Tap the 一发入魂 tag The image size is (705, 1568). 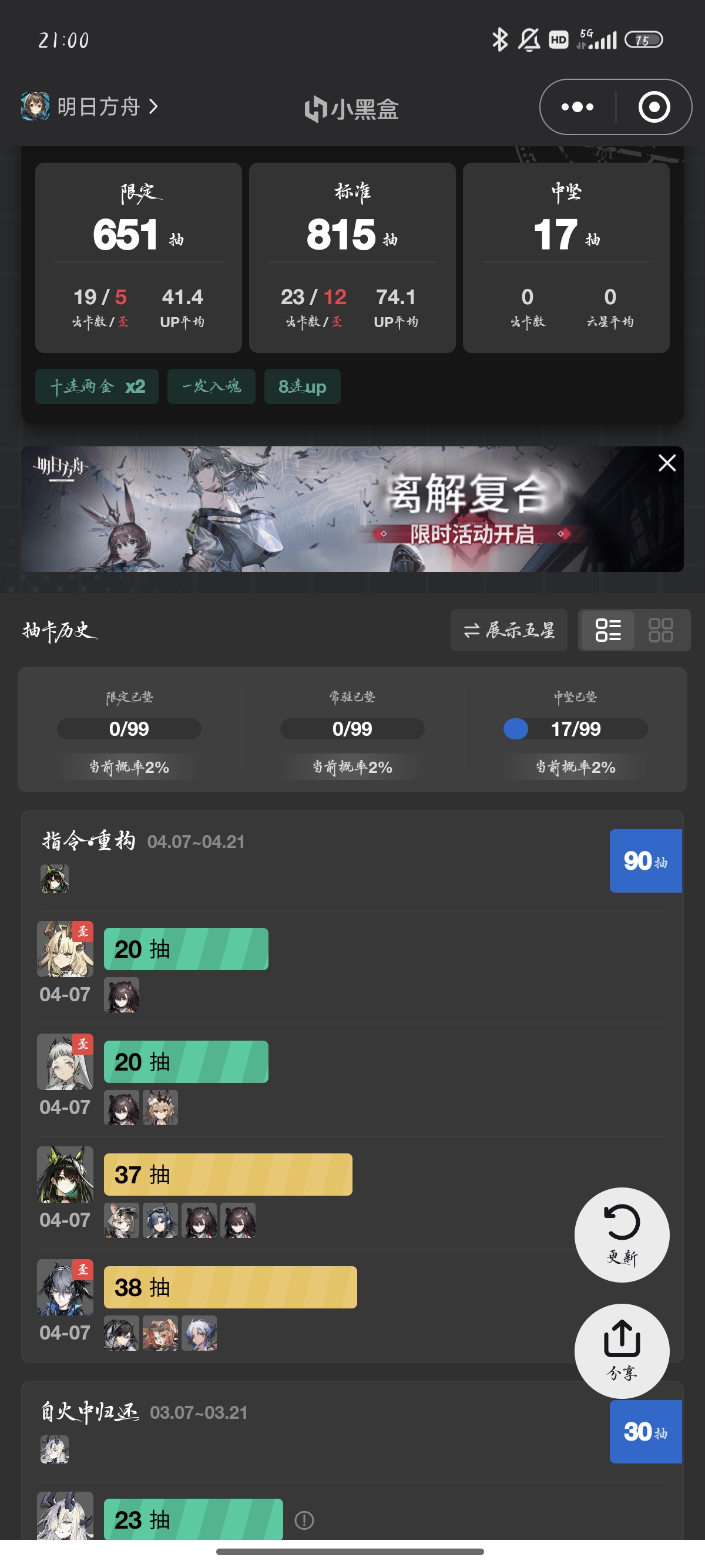211,386
